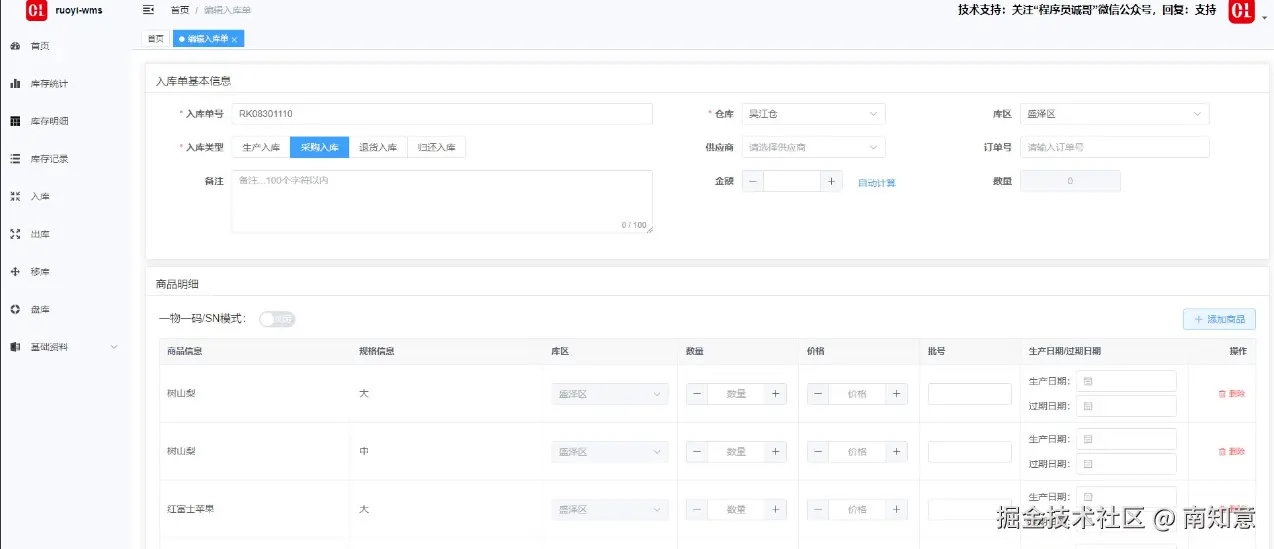Click the 自动计算 link
Viewport: 1274px width, 549px height.
[877, 183]
